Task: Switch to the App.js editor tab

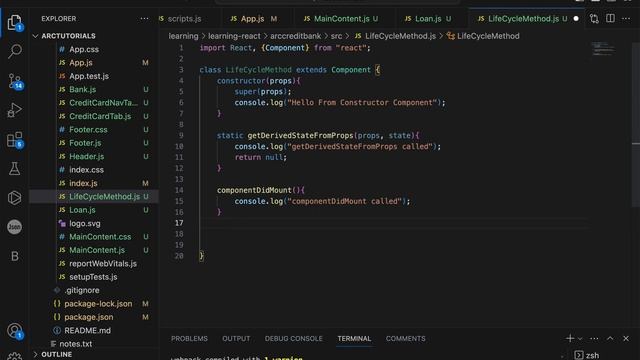Action: pyautogui.click(x=252, y=19)
